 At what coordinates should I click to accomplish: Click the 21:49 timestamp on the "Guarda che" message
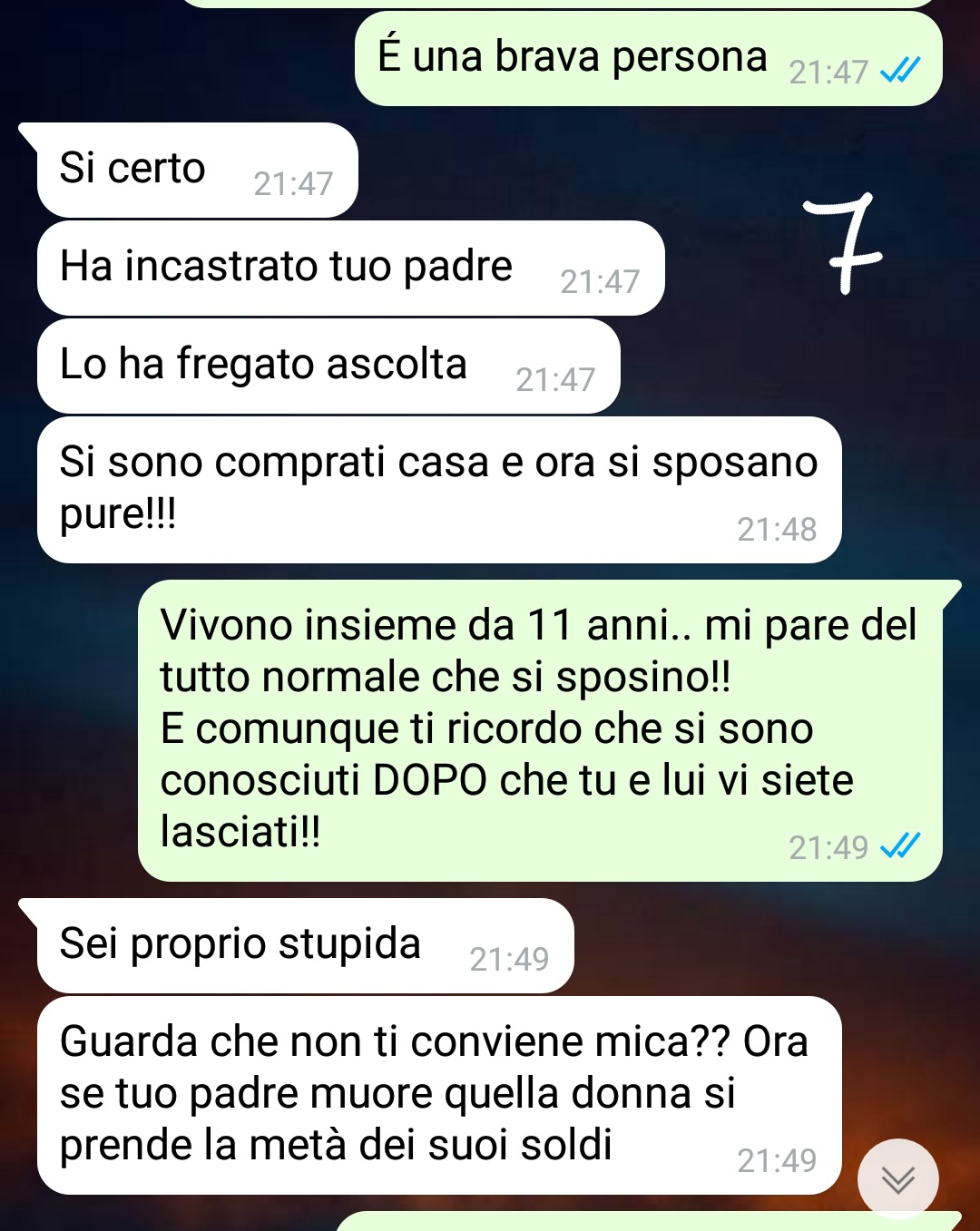[777, 1160]
